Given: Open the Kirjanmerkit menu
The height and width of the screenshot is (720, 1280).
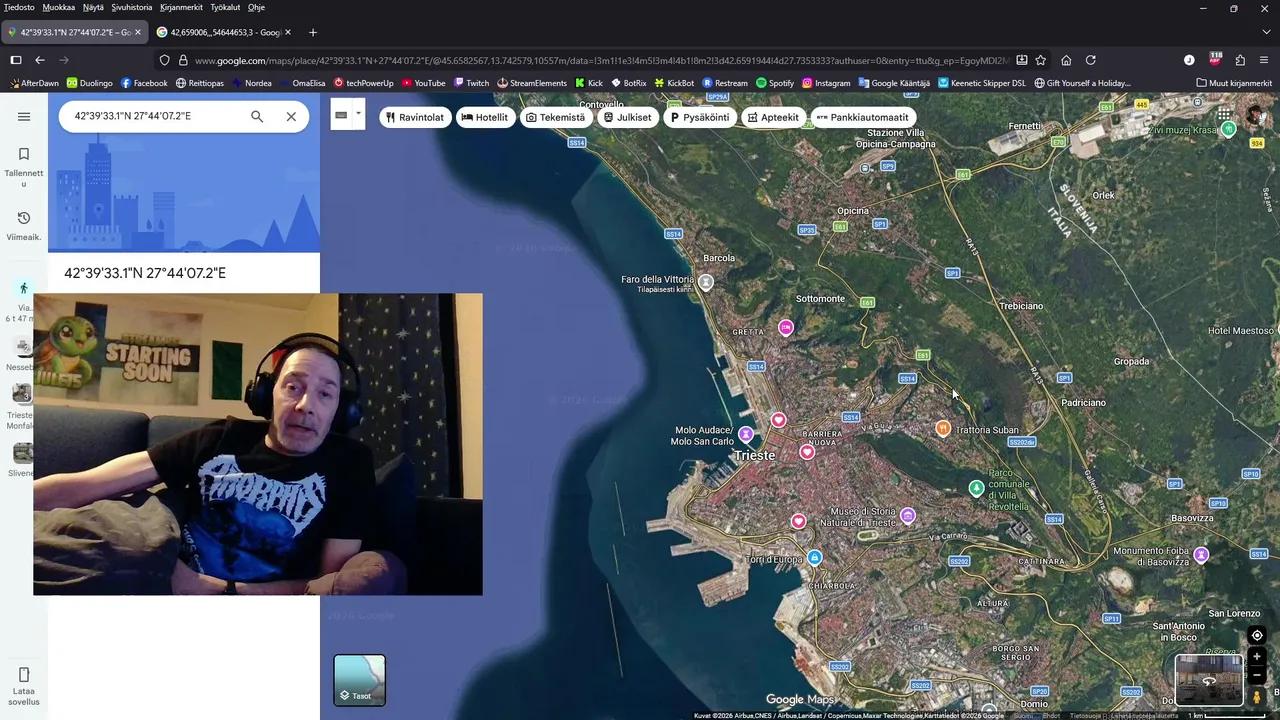Looking at the screenshot, I should click(x=181, y=7).
